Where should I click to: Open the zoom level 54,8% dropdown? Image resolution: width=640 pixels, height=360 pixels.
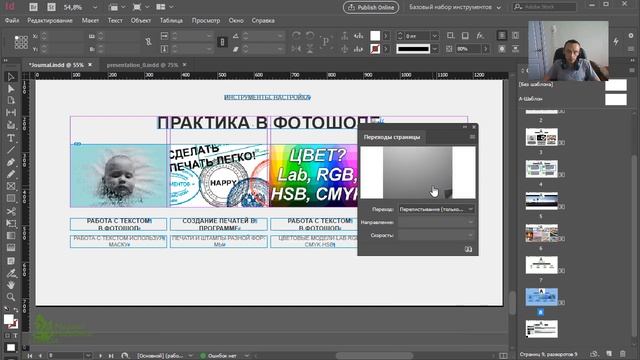coord(95,7)
